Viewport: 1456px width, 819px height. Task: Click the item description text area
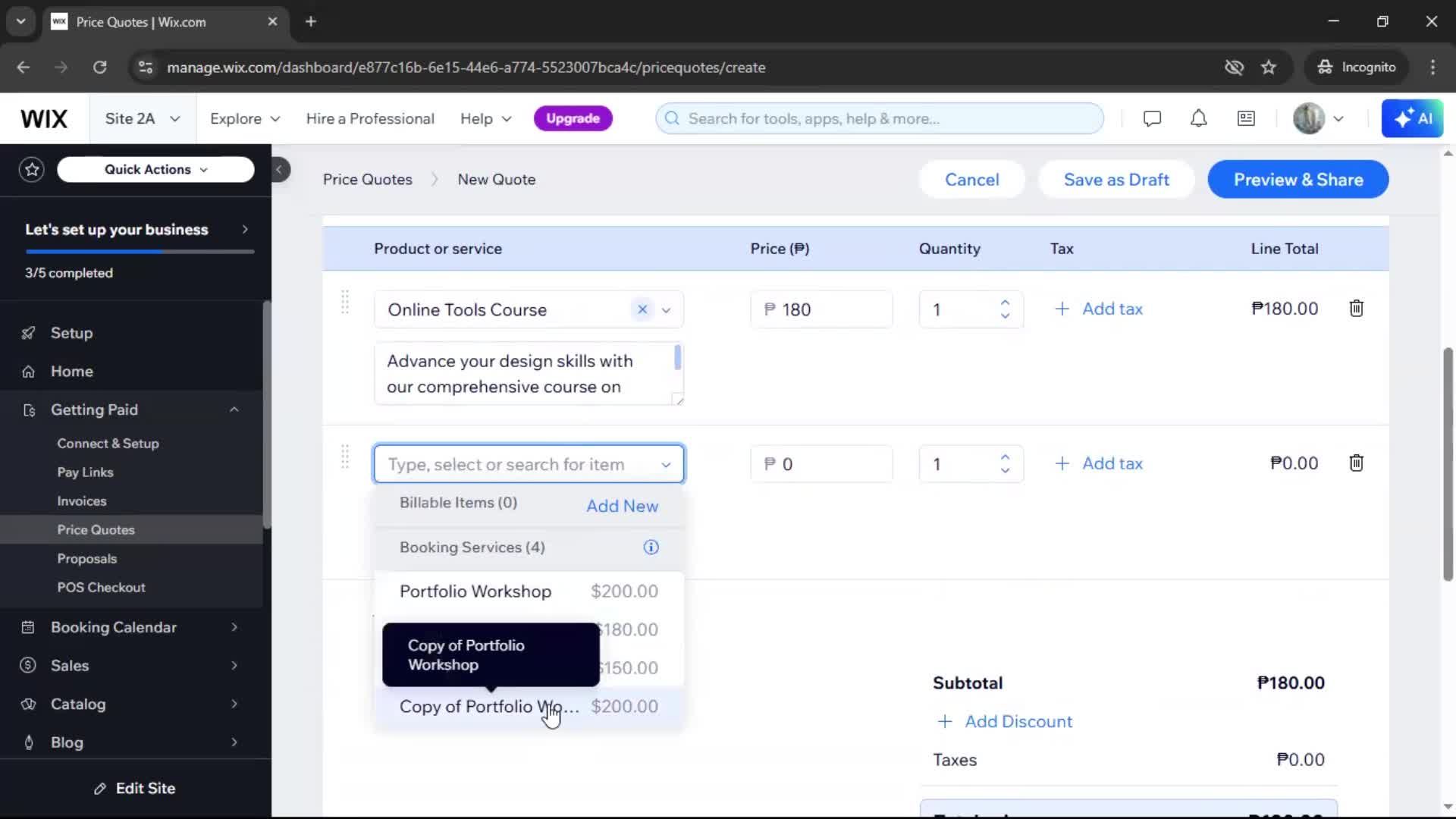click(529, 374)
